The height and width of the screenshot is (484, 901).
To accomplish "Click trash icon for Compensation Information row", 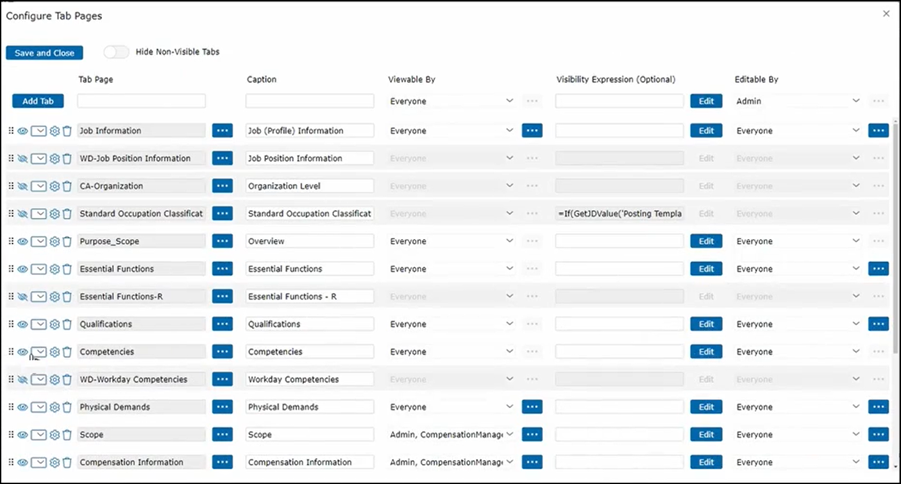I will (67, 463).
